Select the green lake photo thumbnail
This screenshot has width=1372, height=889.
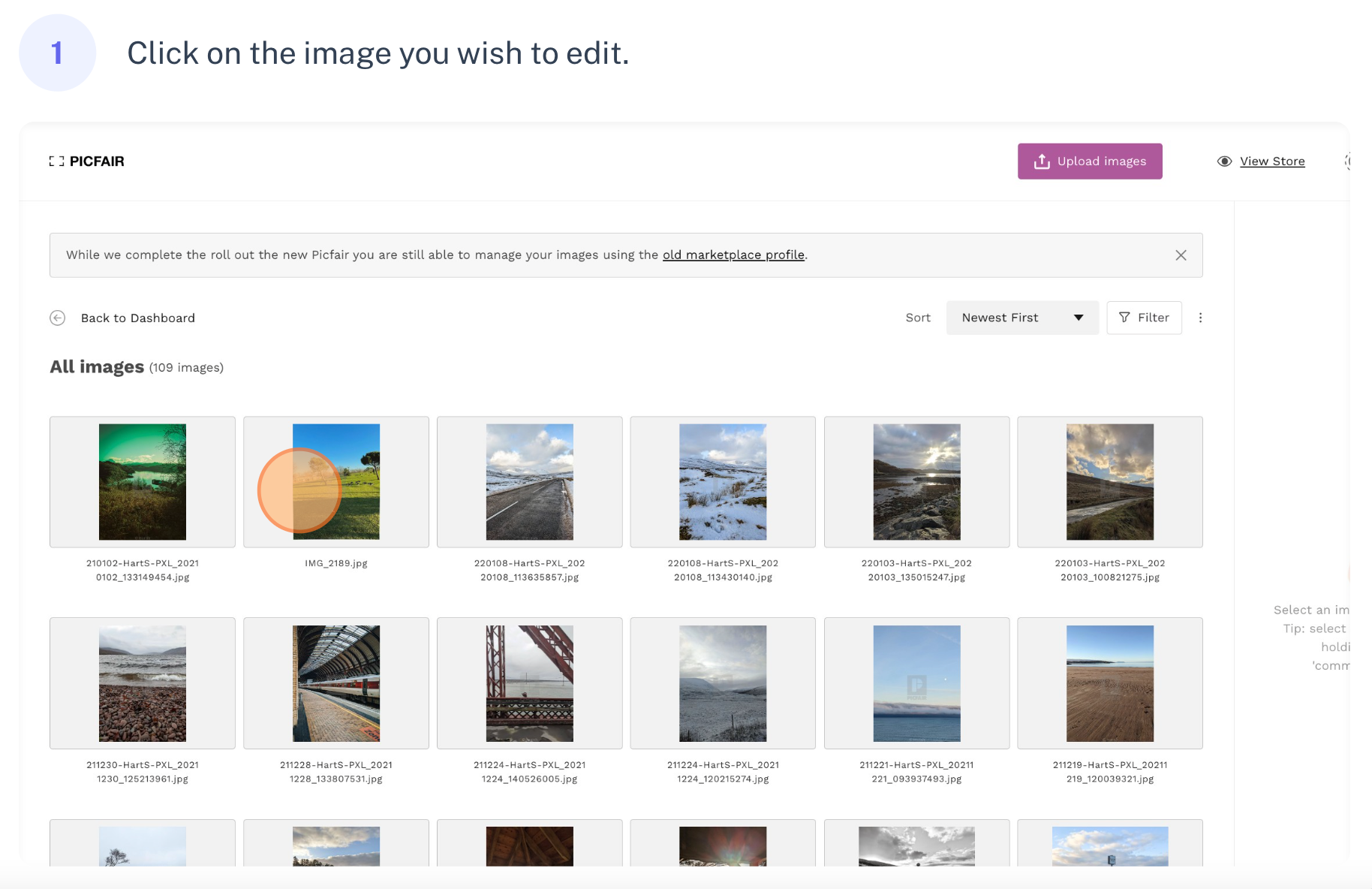143,482
